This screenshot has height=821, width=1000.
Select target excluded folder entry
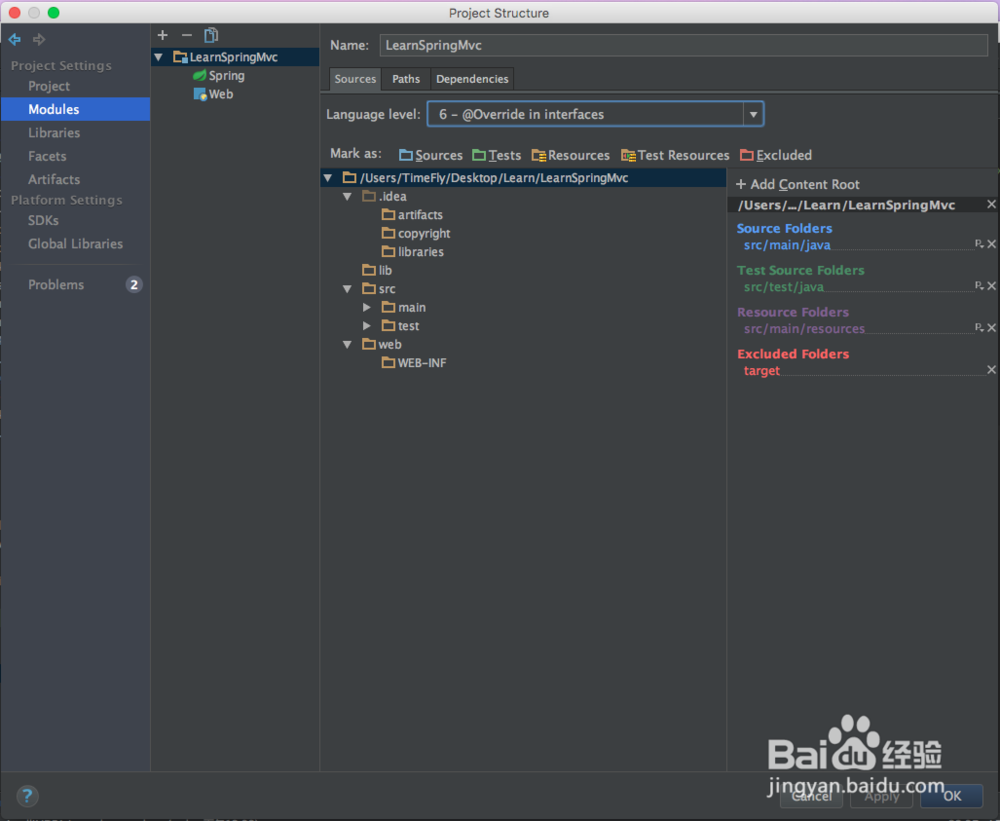[761, 371]
